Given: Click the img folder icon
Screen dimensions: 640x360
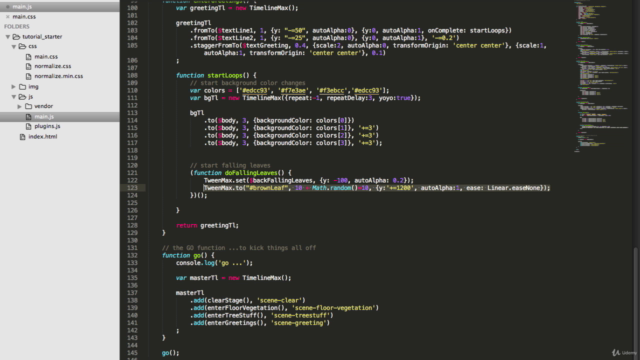Looking at the screenshot, I should [x=22, y=87].
